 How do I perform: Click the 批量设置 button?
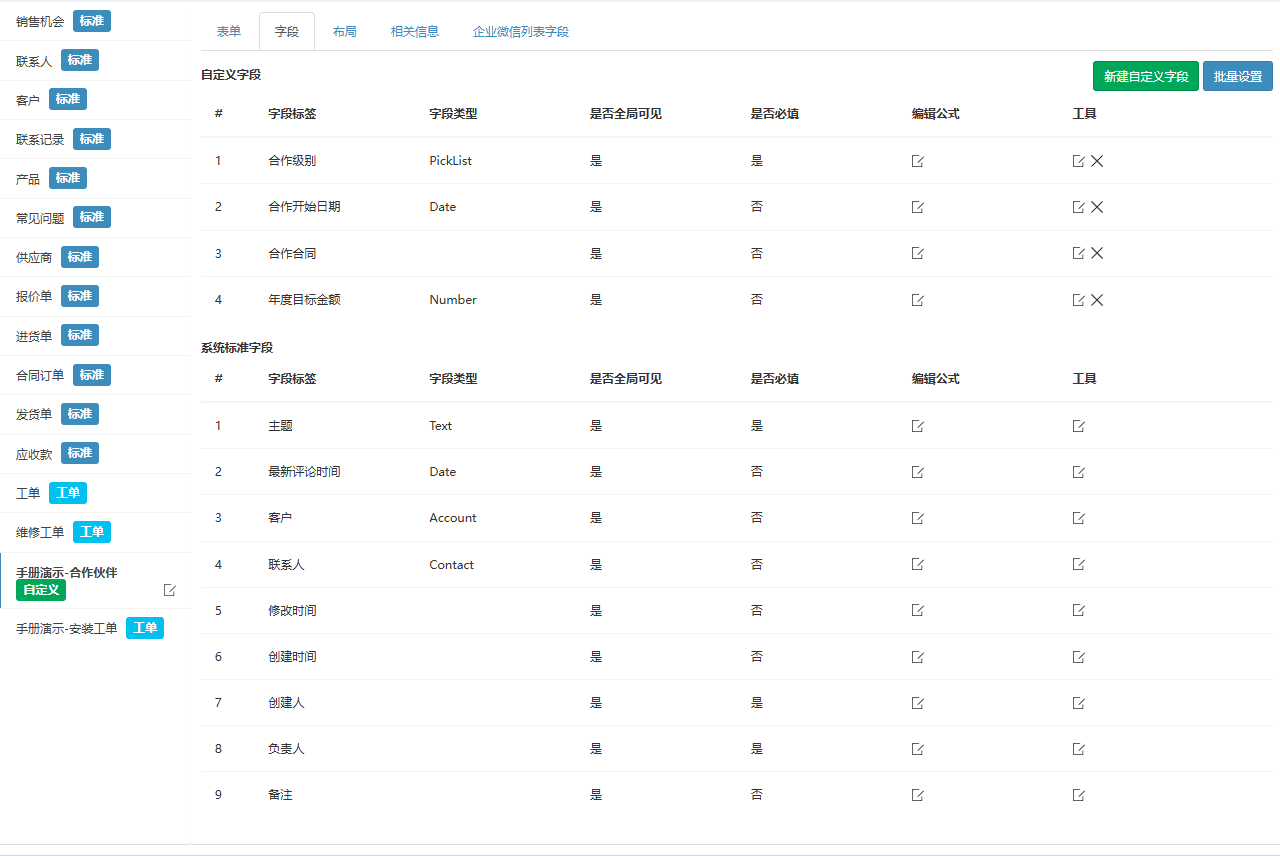(x=1238, y=76)
